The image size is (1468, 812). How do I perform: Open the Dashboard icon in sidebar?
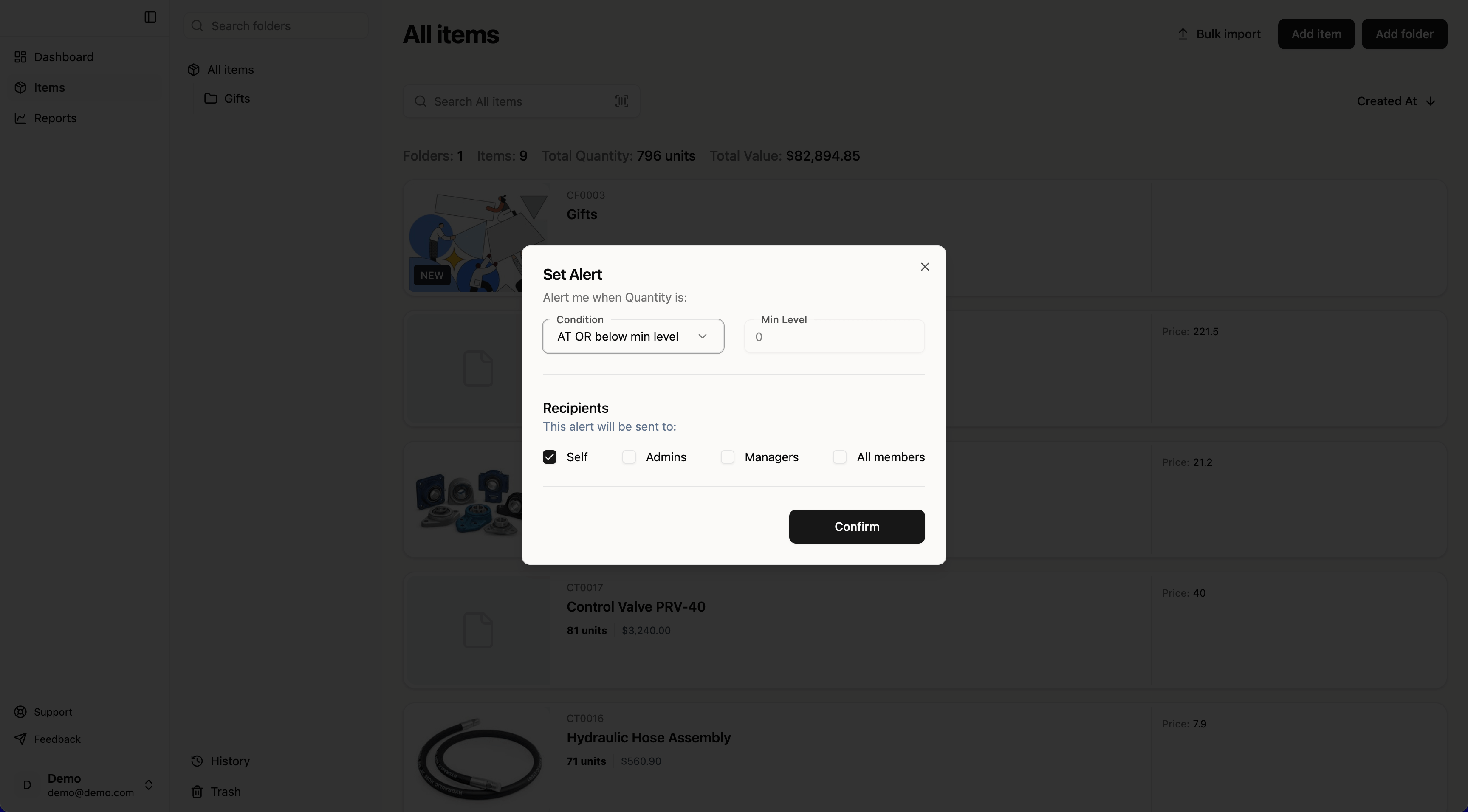pyautogui.click(x=20, y=57)
